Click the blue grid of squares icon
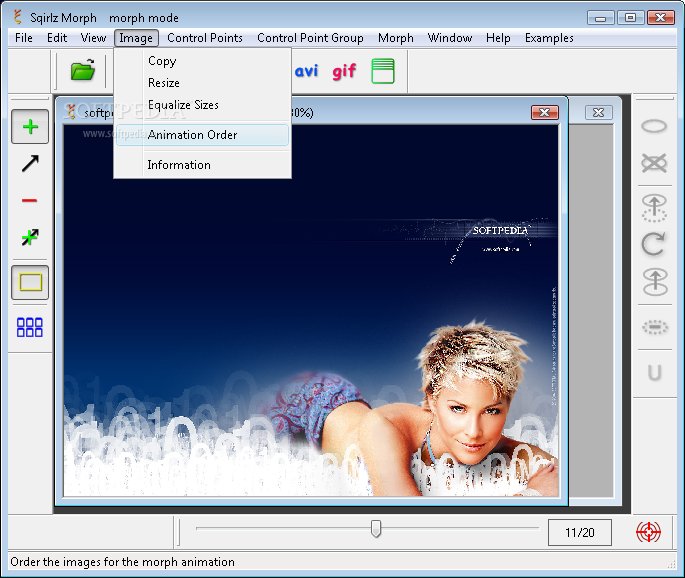This screenshot has height=578, width=685. pos(30,327)
